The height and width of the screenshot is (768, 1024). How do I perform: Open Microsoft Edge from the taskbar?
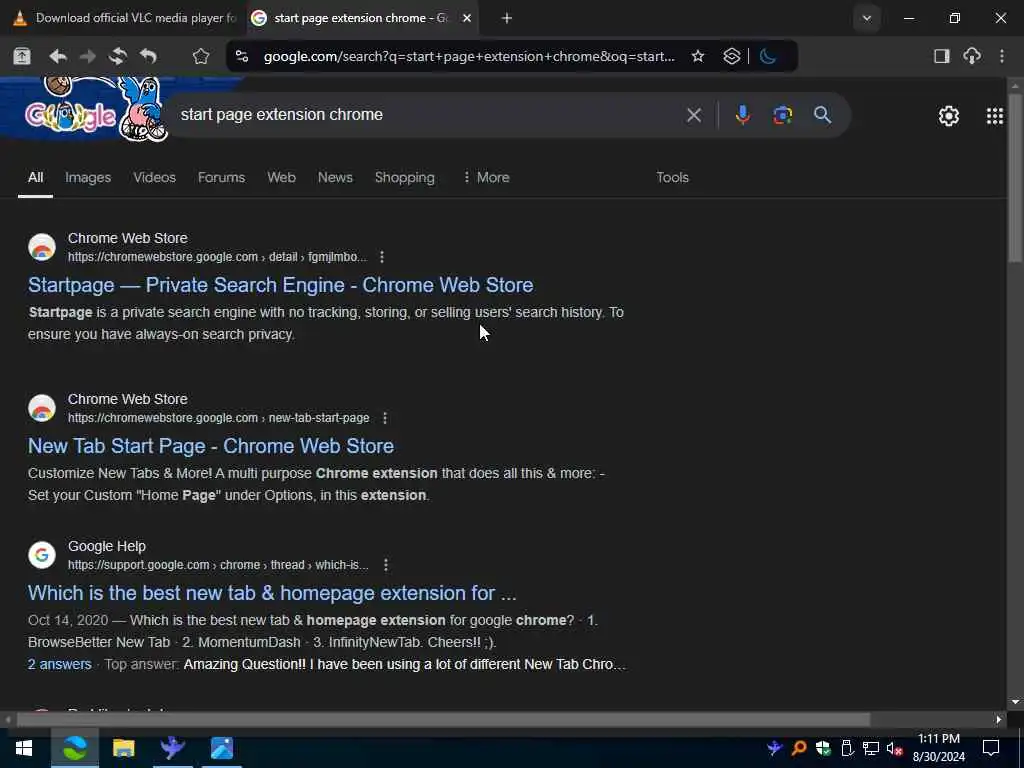point(74,748)
